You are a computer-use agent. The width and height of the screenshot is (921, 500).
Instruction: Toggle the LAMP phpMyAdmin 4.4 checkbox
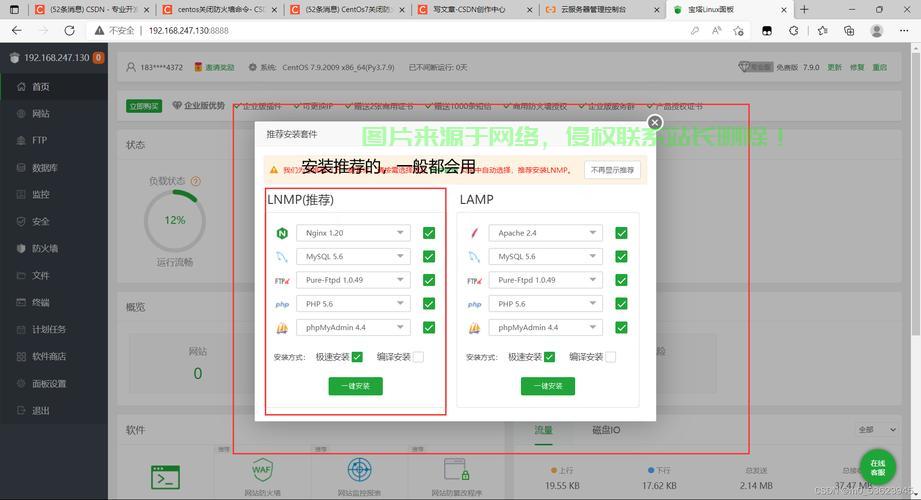pyautogui.click(x=621, y=327)
